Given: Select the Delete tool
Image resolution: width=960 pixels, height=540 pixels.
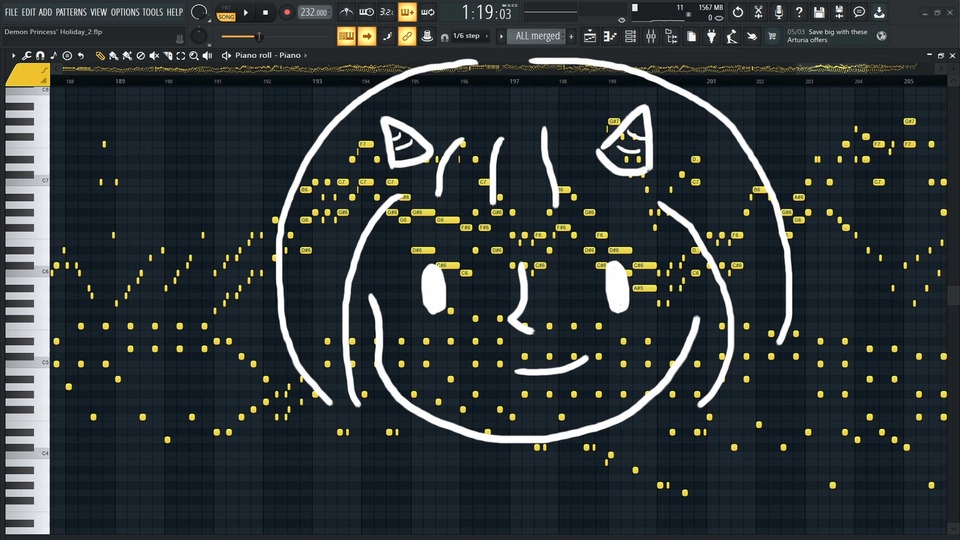Looking at the screenshot, I should tap(141, 56).
